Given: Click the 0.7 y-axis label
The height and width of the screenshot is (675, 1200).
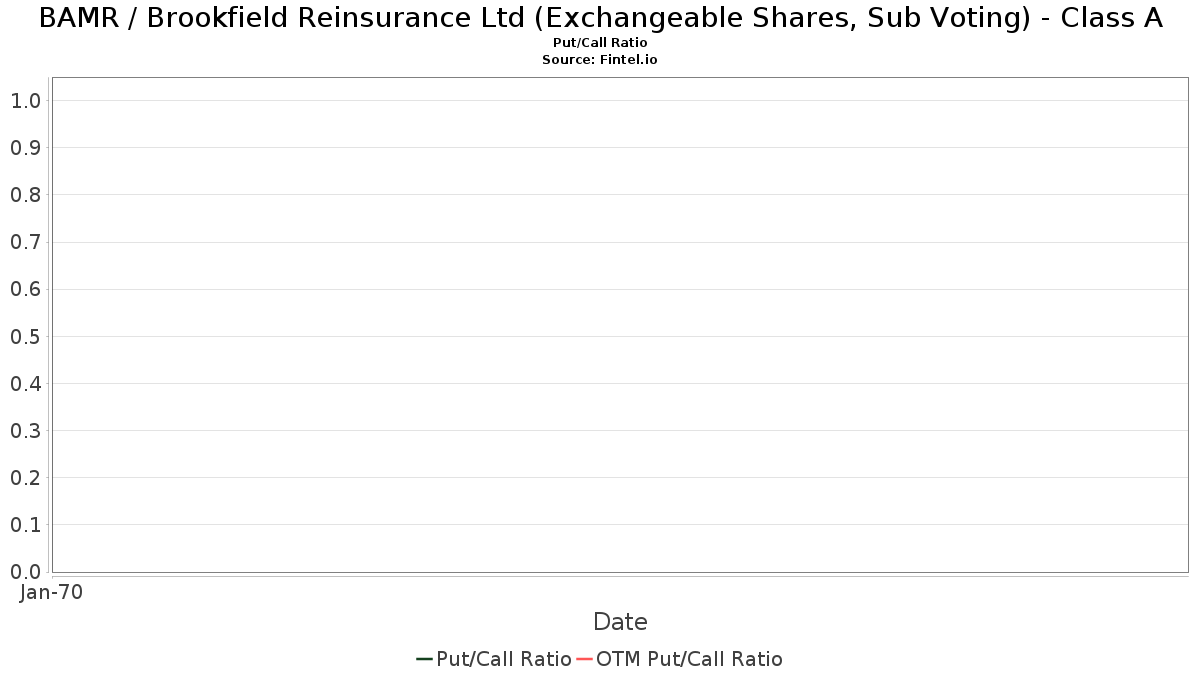Looking at the screenshot, I should click(25, 242).
